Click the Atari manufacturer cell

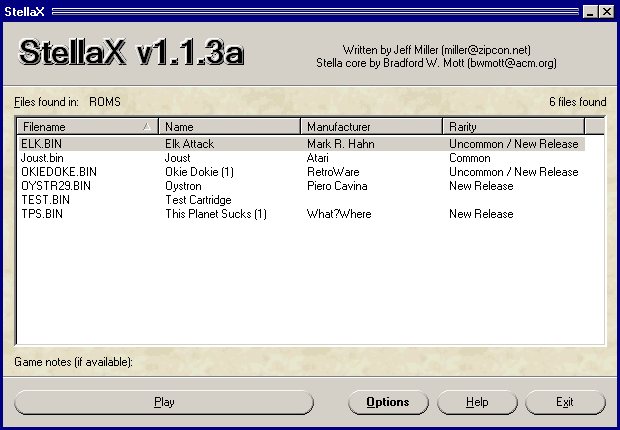point(320,158)
